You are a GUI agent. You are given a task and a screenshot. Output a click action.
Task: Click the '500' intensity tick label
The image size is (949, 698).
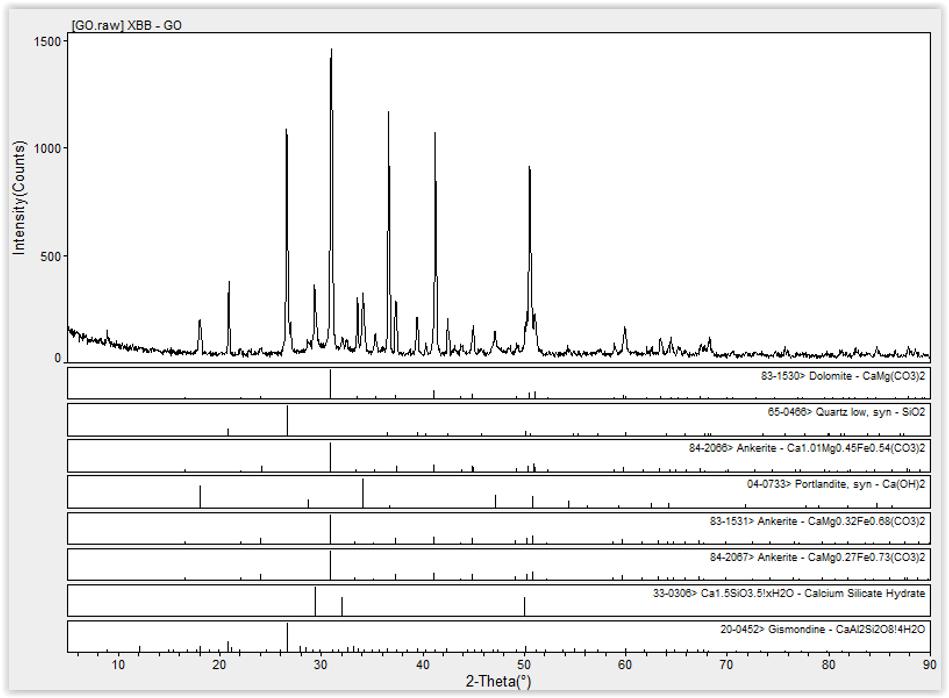point(51,256)
